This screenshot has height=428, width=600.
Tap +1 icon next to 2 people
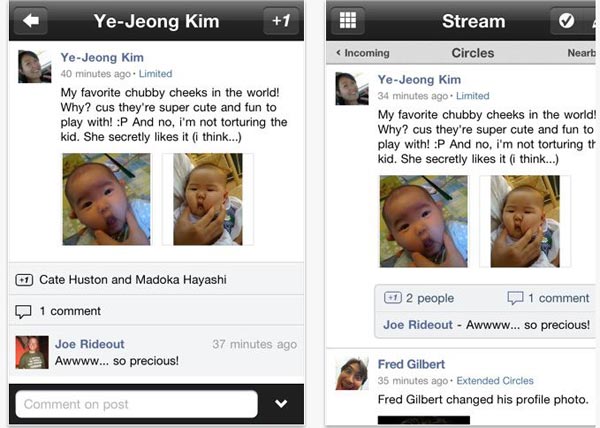click(393, 298)
